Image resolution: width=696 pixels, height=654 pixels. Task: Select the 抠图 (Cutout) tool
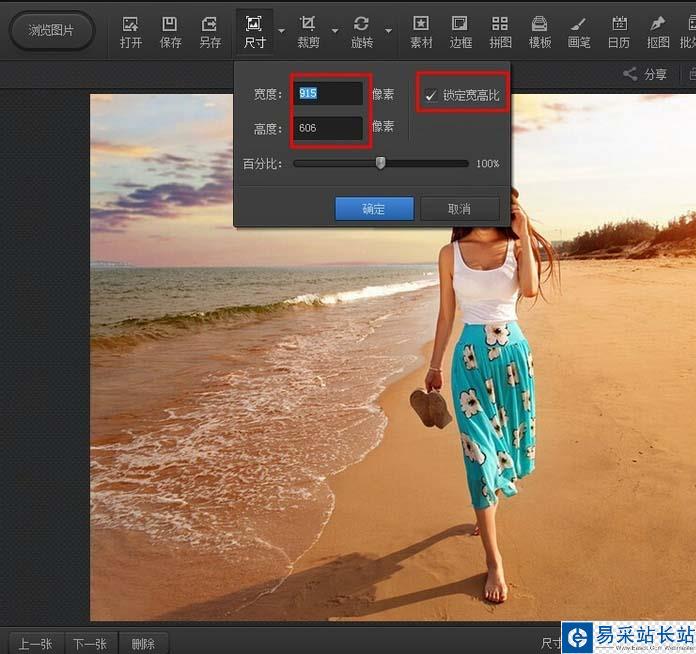(x=657, y=31)
